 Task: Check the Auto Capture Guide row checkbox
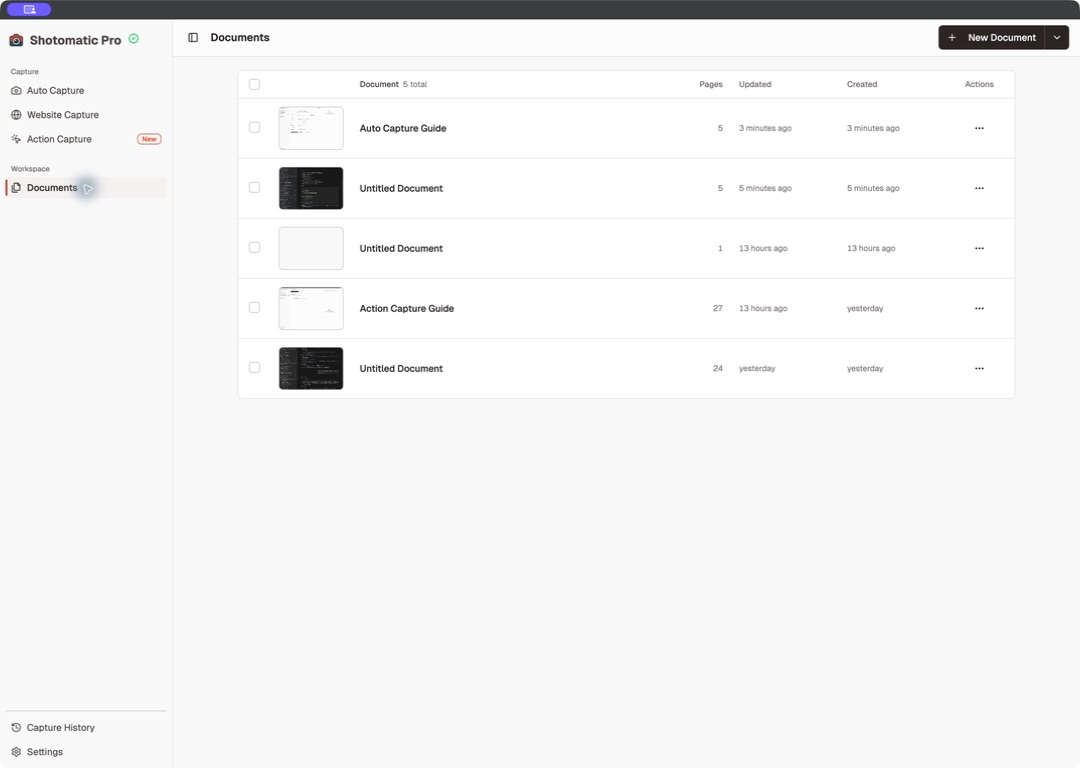(x=254, y=127)
